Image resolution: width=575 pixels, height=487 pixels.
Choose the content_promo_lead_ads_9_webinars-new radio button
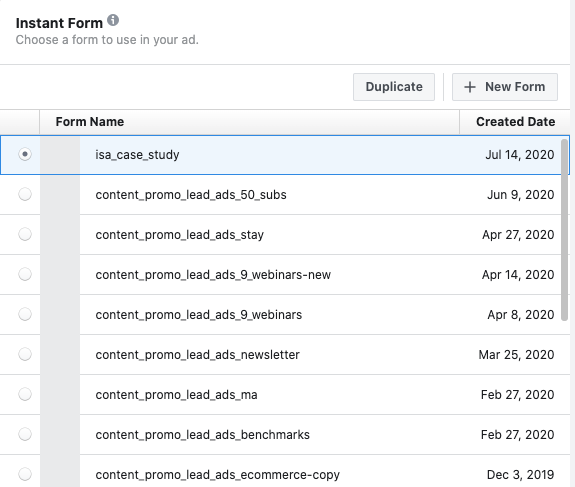point(25,274)
